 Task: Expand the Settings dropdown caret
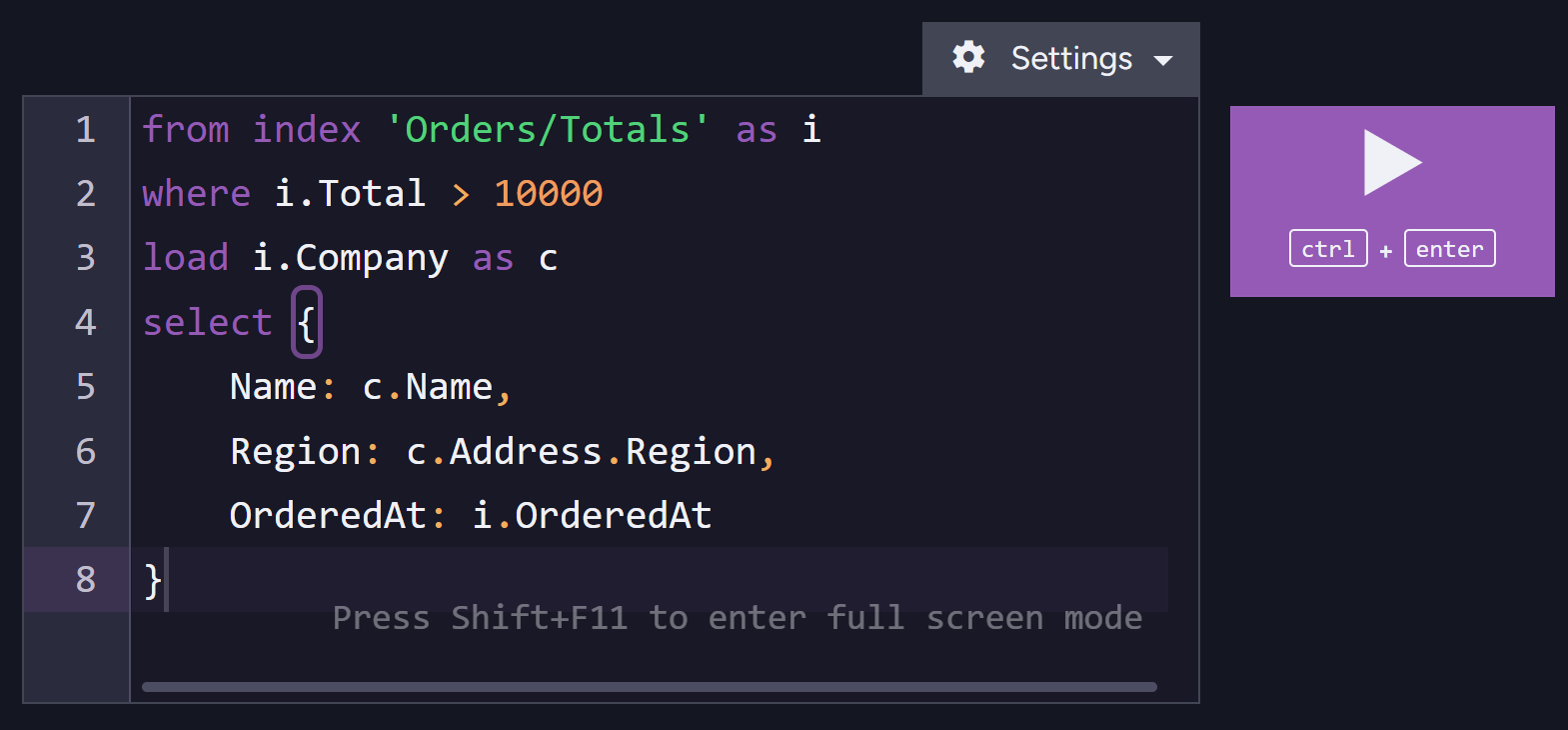point(1163,60)
